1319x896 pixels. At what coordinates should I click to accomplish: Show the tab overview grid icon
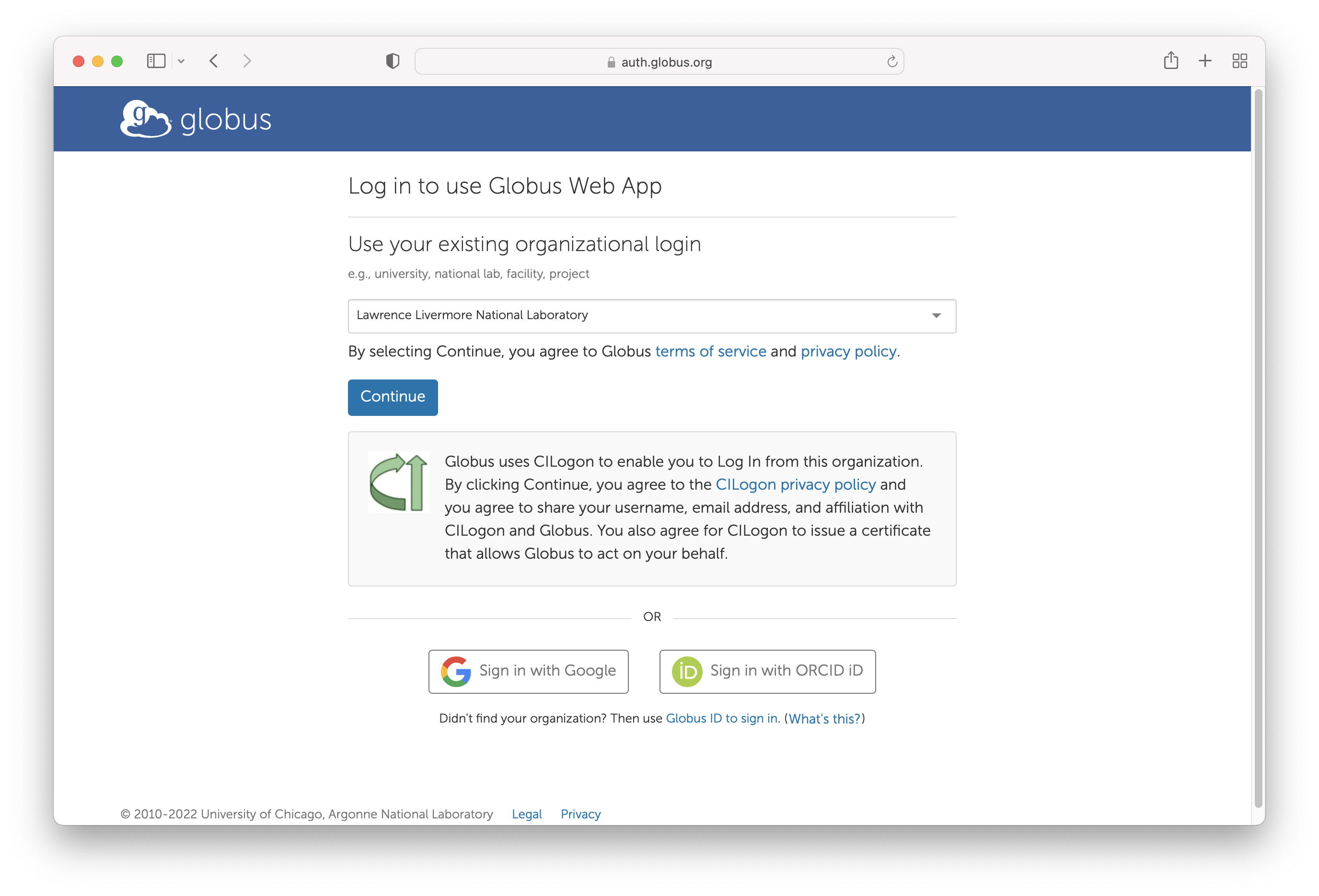[1239, 61]
